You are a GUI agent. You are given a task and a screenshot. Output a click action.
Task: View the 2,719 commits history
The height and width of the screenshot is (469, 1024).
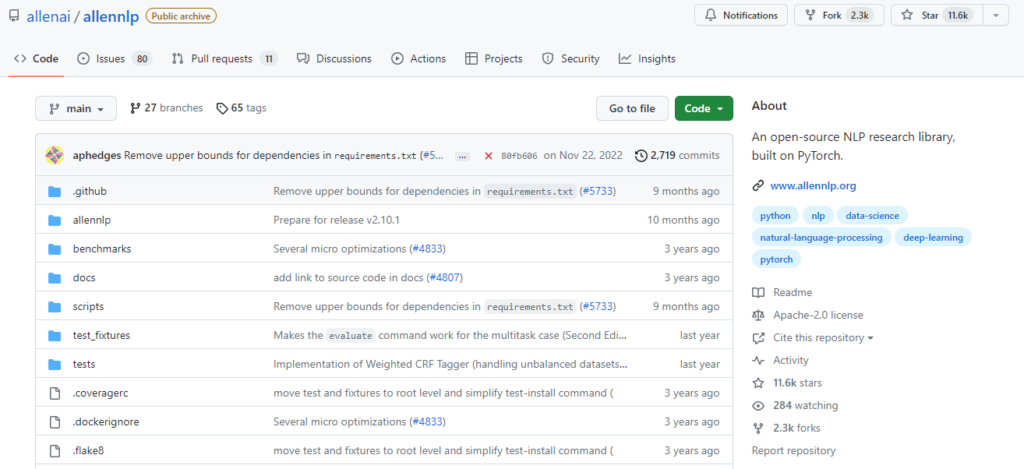pyautogui.click(x=677, y=155)
